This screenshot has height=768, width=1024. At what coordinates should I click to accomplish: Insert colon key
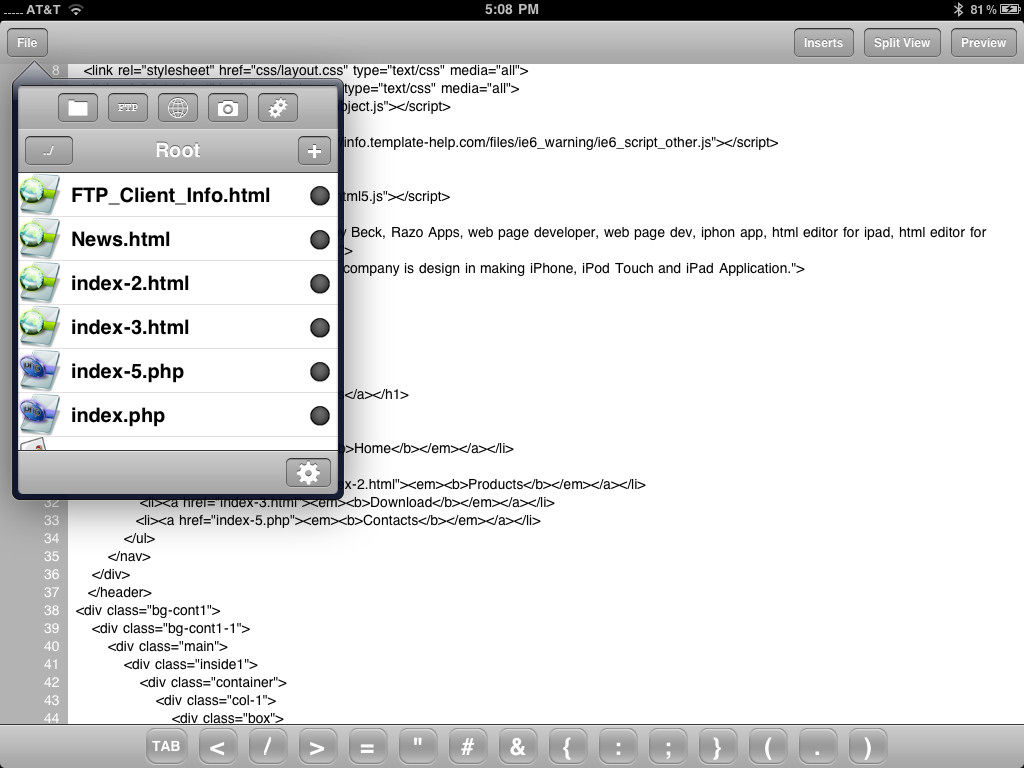pyautogui.click(x=618, y=746)
